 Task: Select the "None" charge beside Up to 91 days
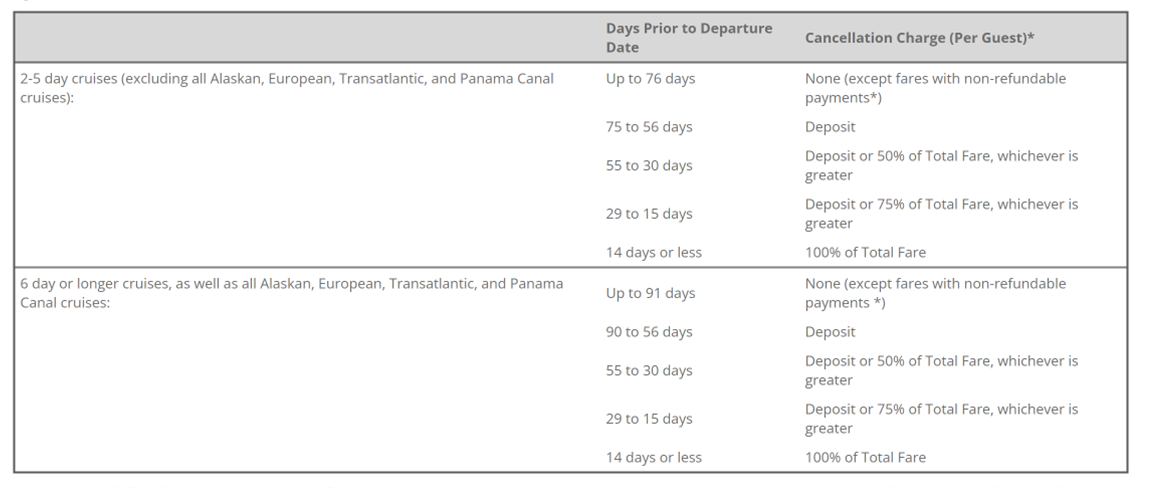[x=935, y=293]
